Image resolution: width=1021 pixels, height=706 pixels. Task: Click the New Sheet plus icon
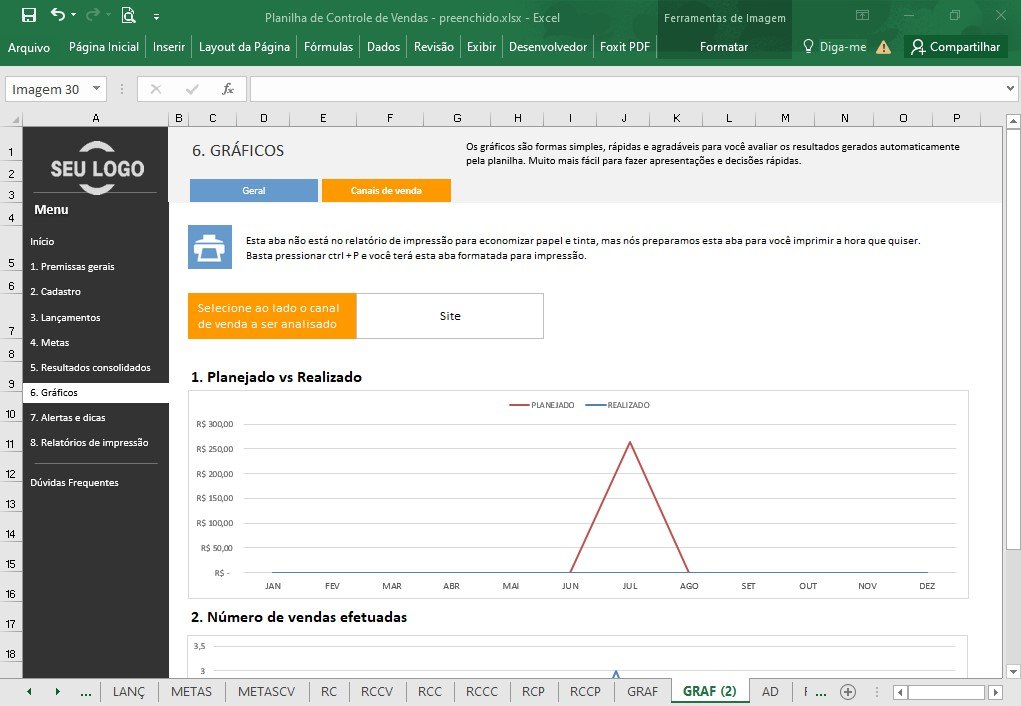848,692
